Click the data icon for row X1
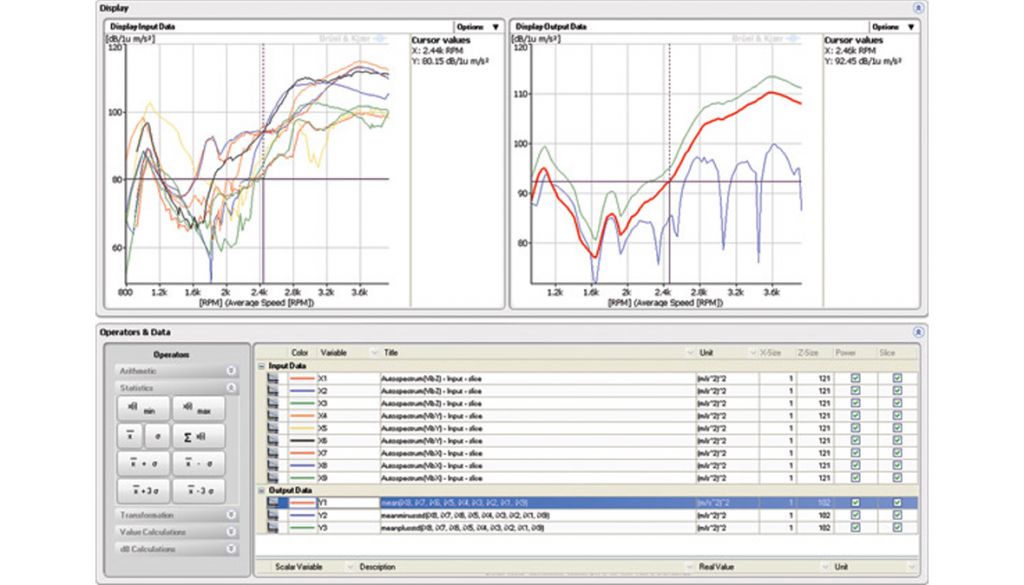 [x=273, y=379]
